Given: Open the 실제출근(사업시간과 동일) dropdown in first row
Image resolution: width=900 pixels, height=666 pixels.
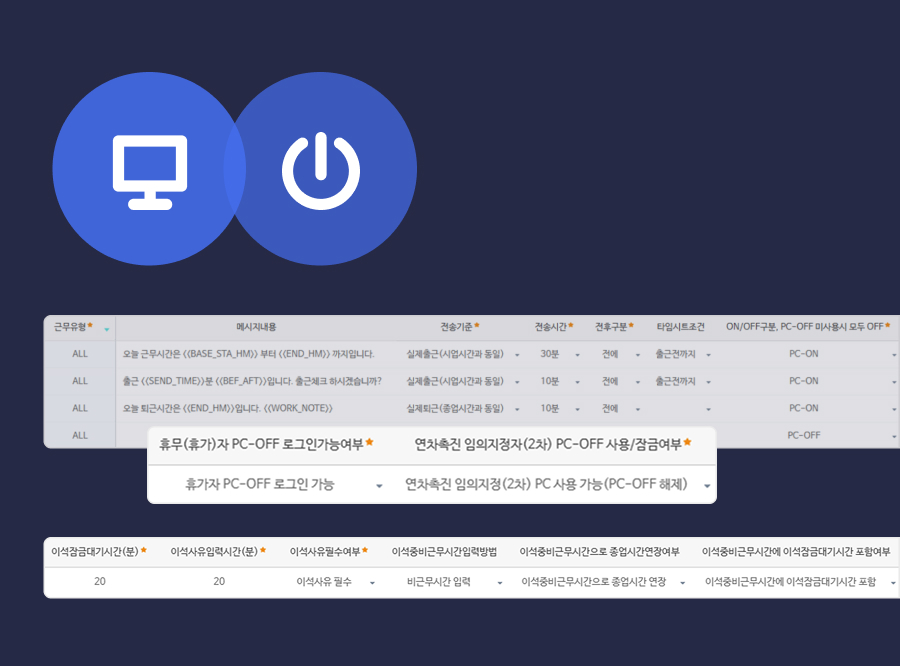Looking at the screenshot, I should click(x=477, y=353).
